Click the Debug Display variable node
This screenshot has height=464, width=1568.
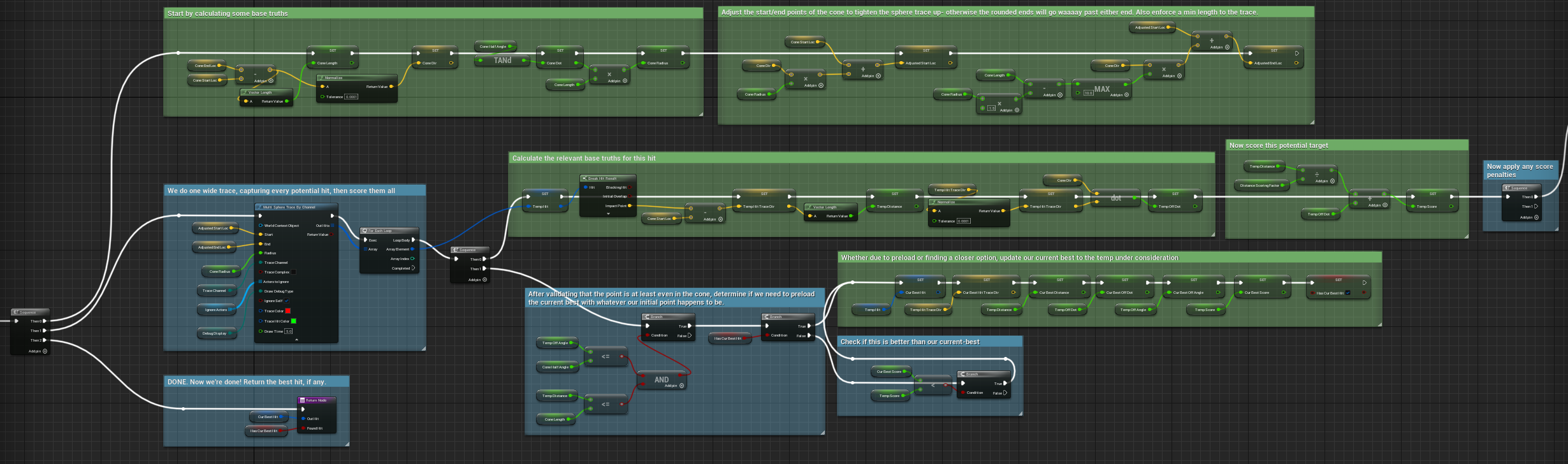217,333
